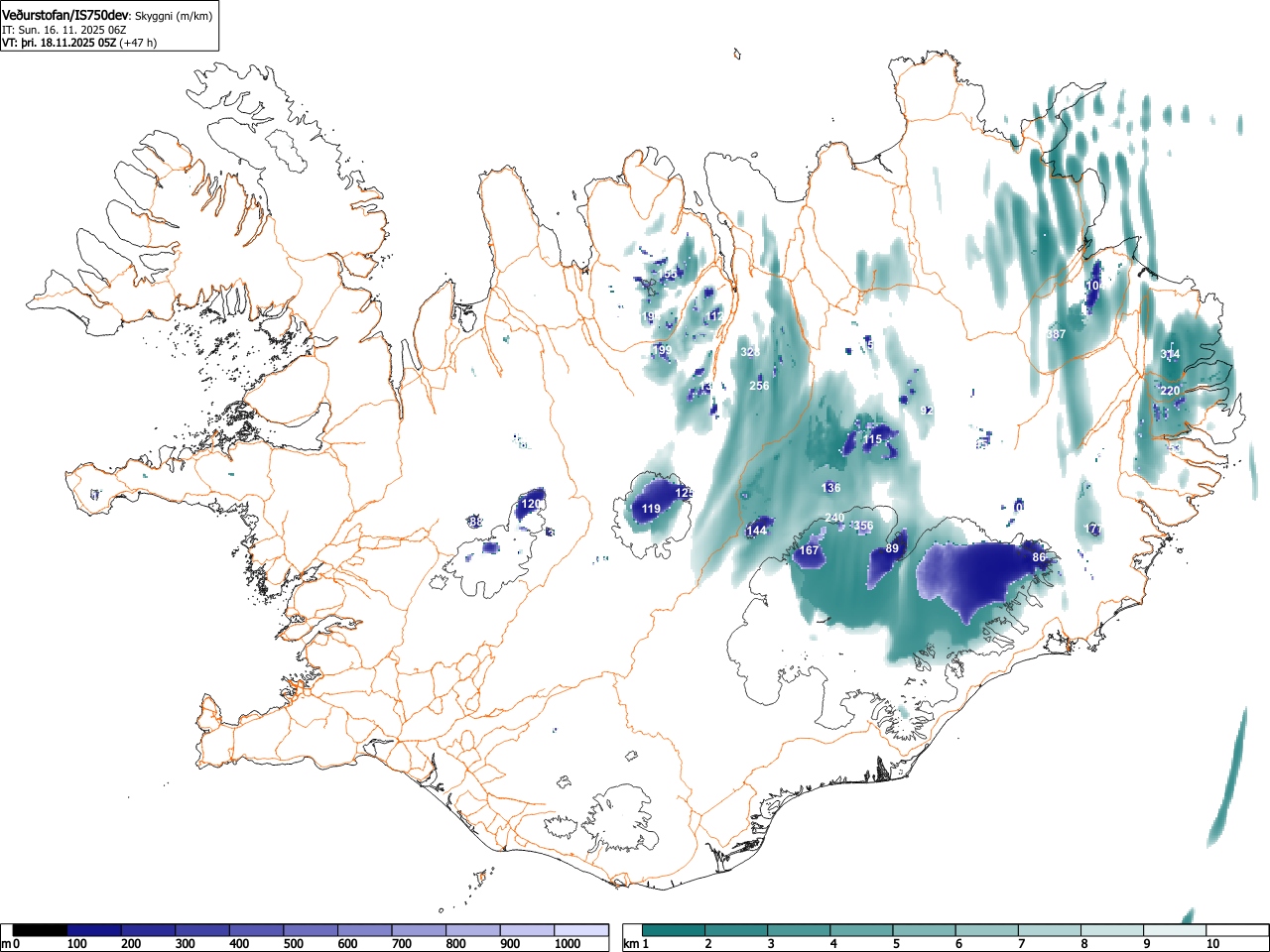Click the visibility value '356' on map

pos(863,526)
